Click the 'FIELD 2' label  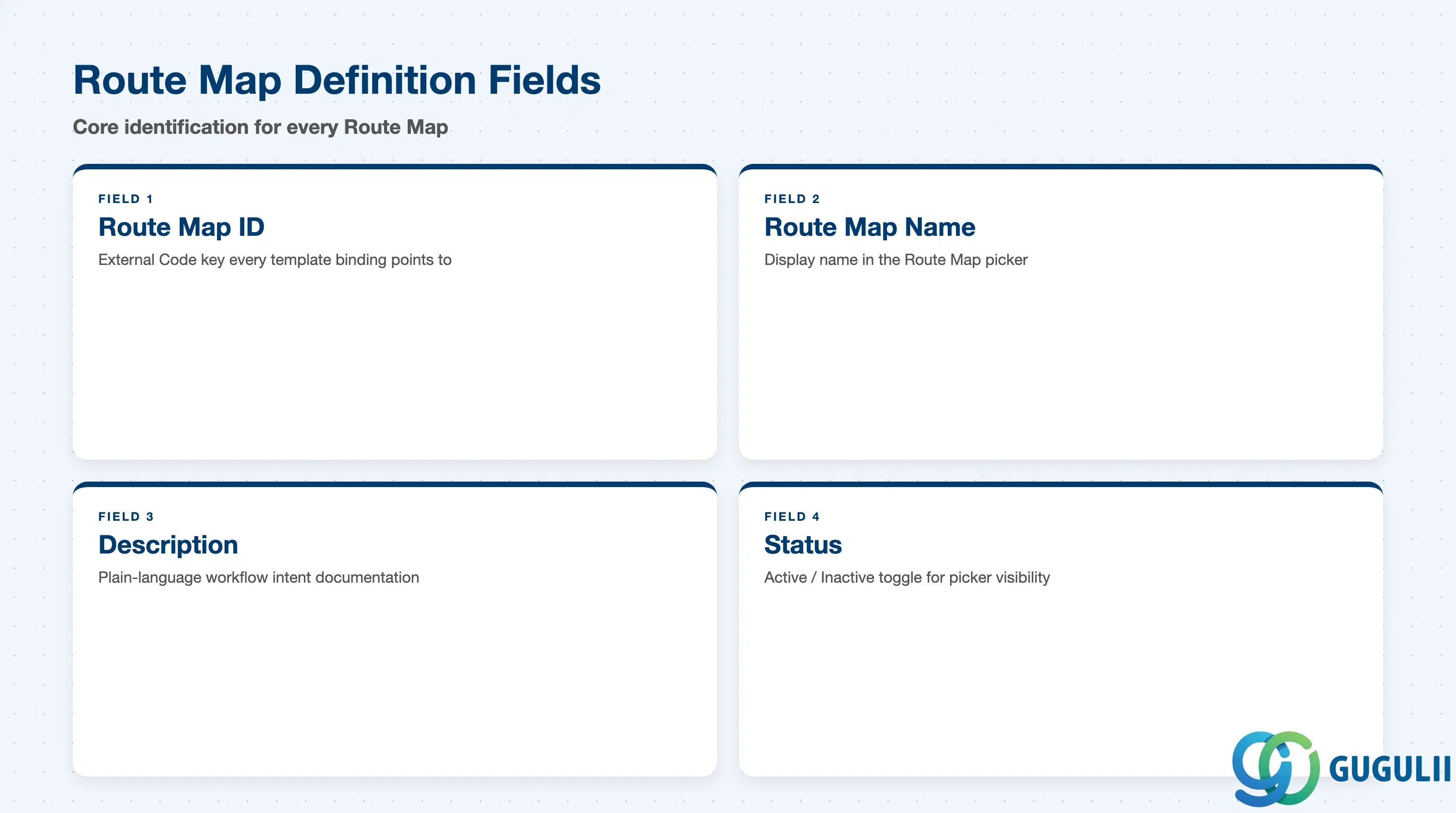click(x=792, y=199)
